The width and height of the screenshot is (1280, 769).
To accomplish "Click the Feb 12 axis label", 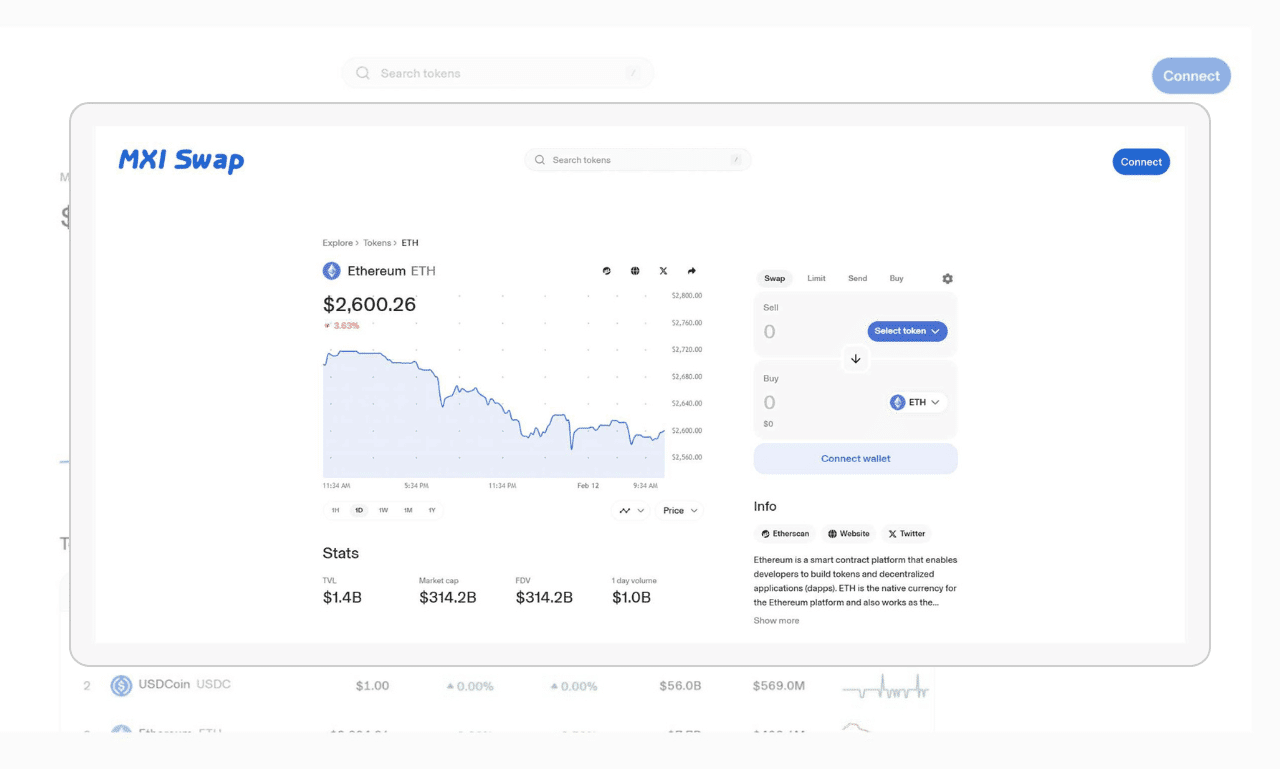I will (x=587, y=486).
